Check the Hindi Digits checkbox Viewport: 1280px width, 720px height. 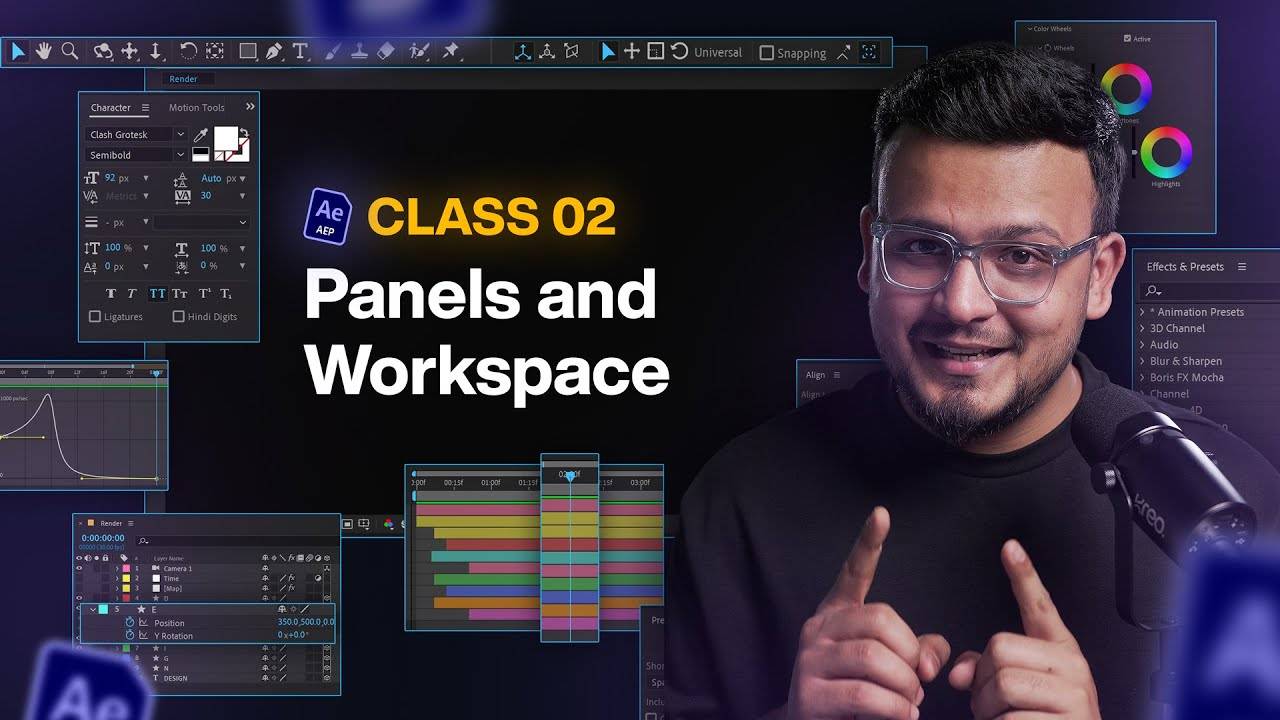coord(179,317)
